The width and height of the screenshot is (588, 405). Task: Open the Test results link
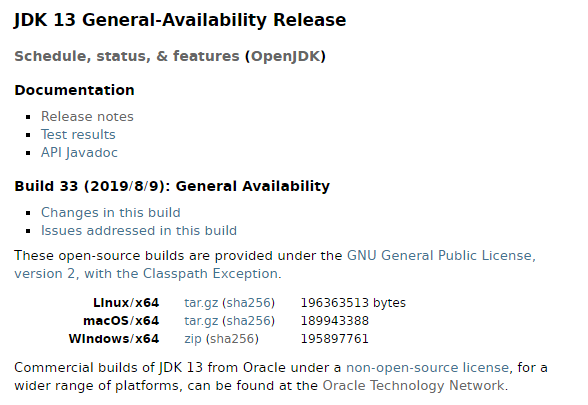coord(78,135)
